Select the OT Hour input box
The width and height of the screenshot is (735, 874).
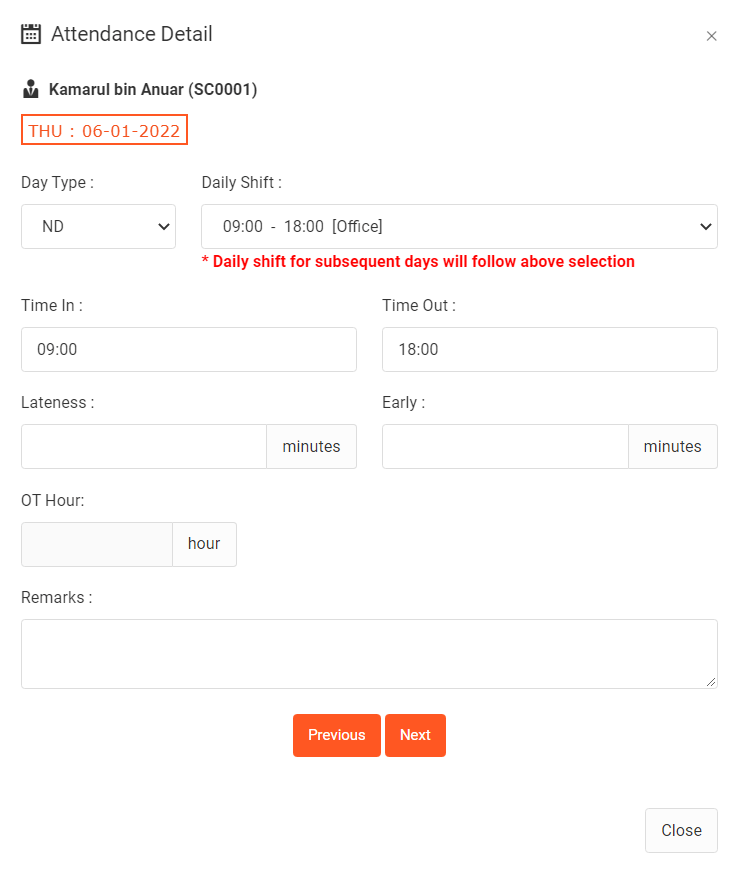click(97, 544)
